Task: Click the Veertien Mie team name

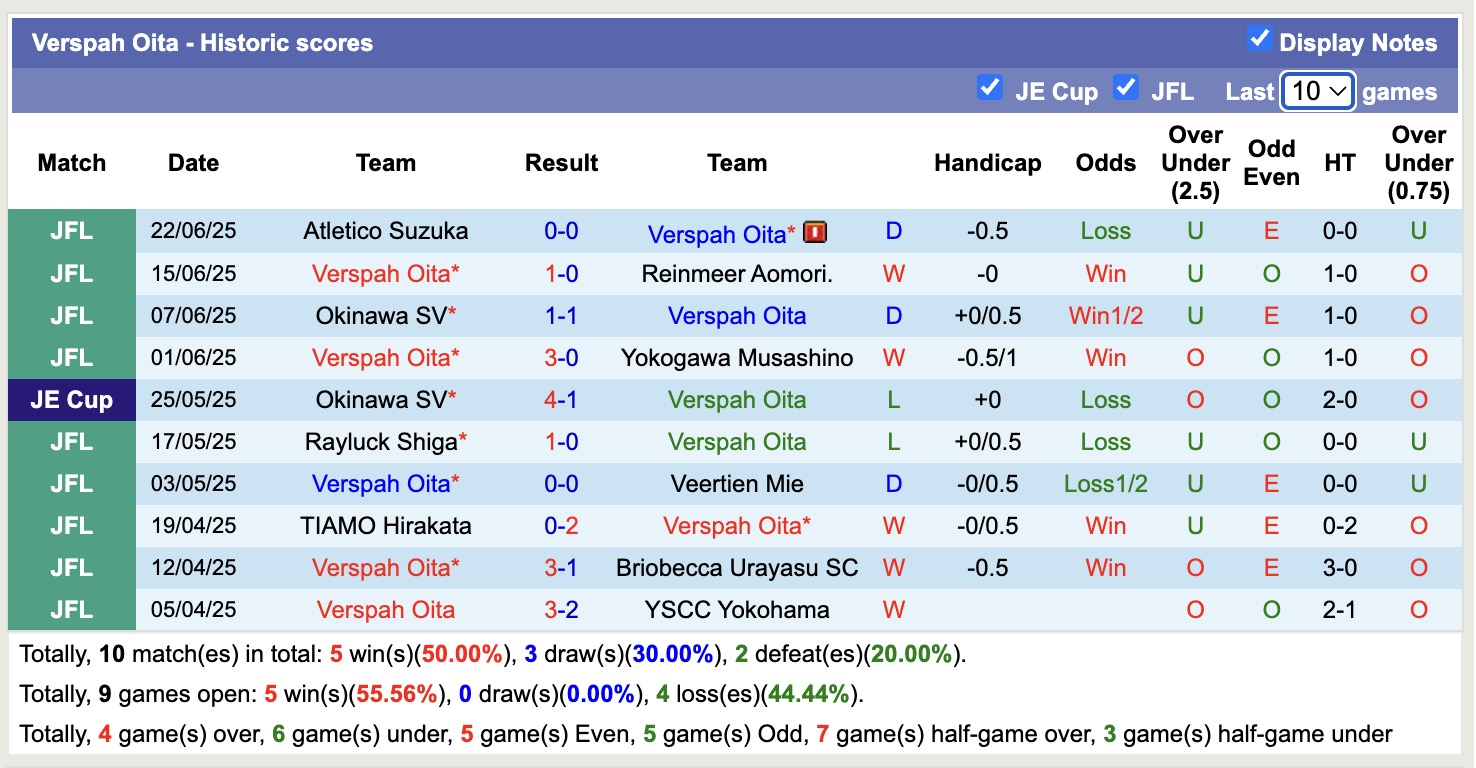Action: click(x=737, y=483)
